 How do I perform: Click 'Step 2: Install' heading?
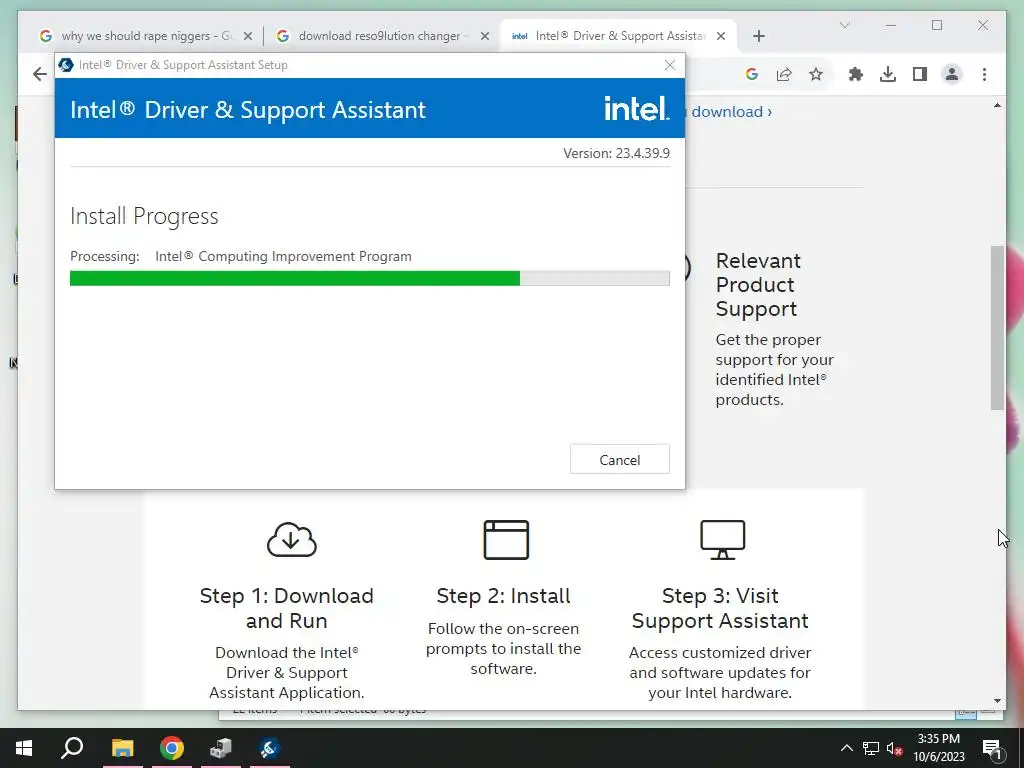pos(504,596)
